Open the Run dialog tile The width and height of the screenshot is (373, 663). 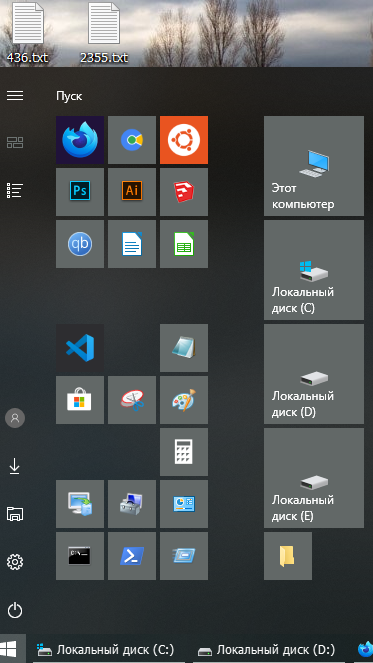click(x=184, y=556)
